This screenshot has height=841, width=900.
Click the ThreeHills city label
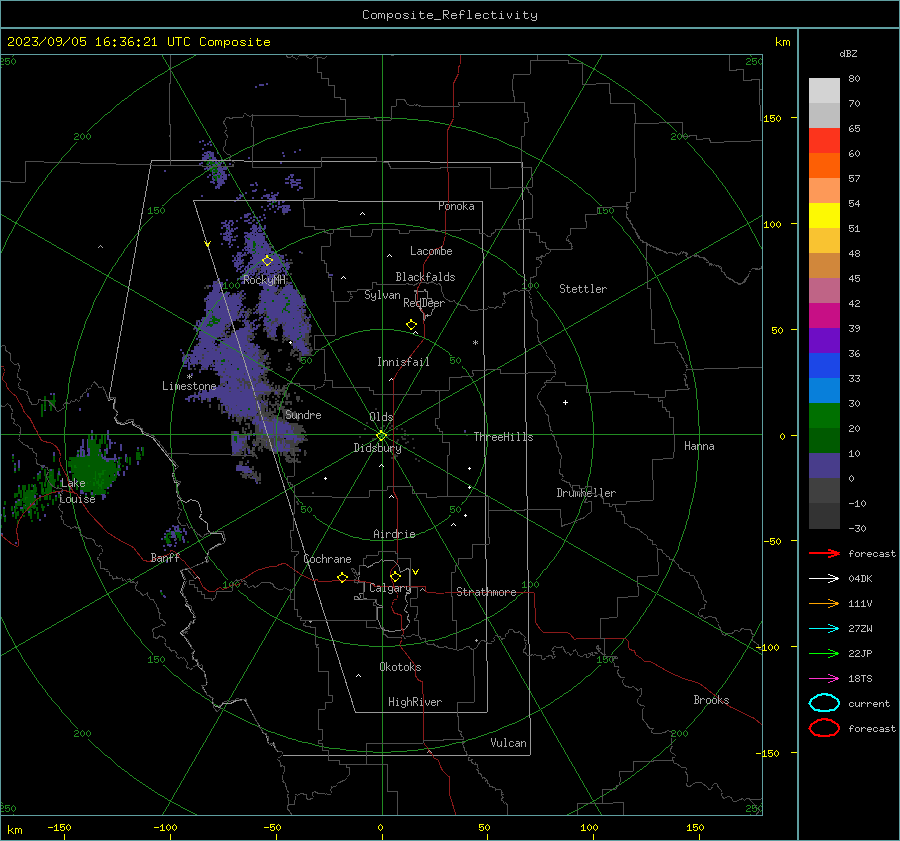pyautogui.click(x=503, y=437)
